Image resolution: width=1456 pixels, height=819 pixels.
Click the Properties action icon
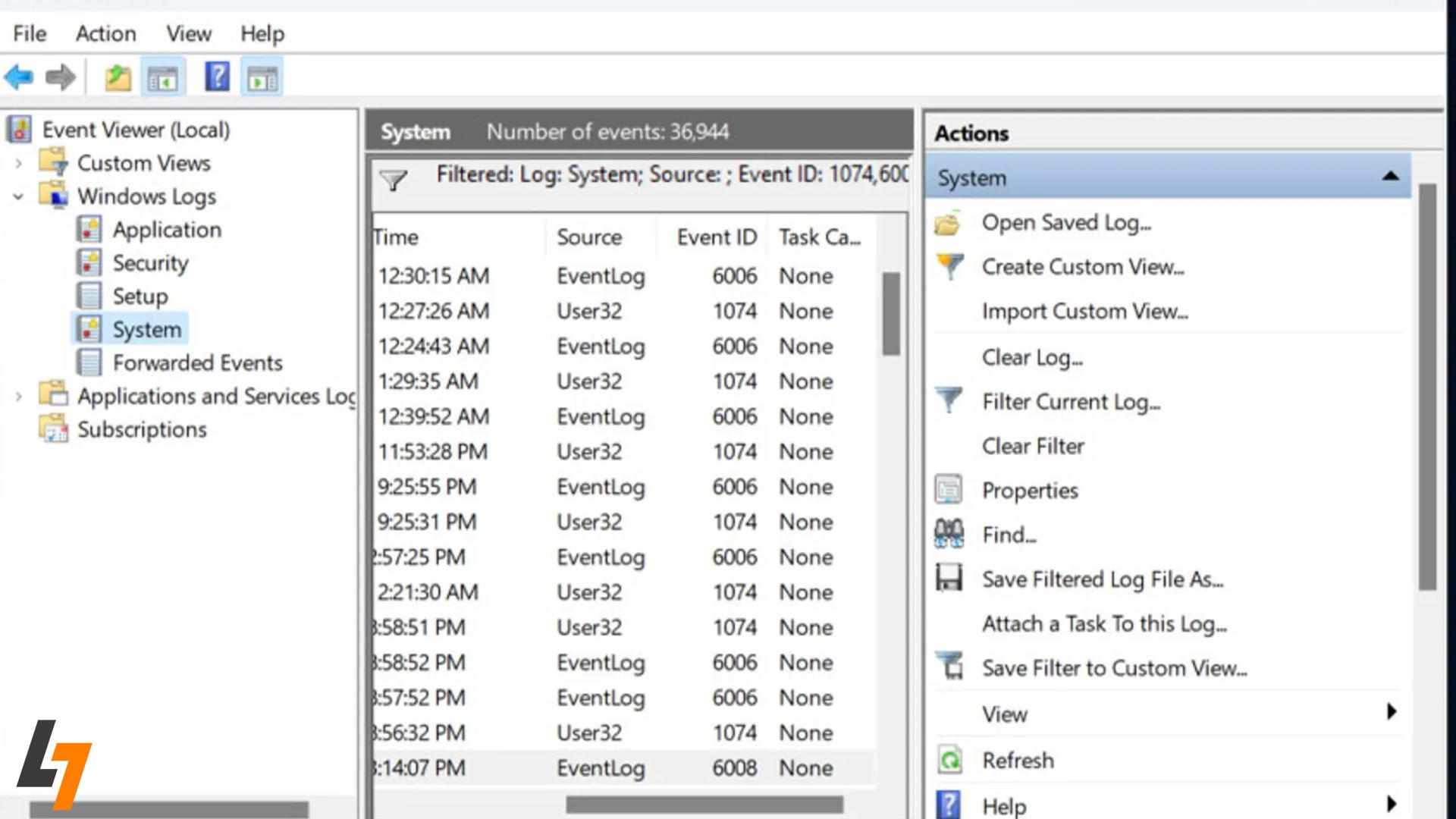coord(949,490)
